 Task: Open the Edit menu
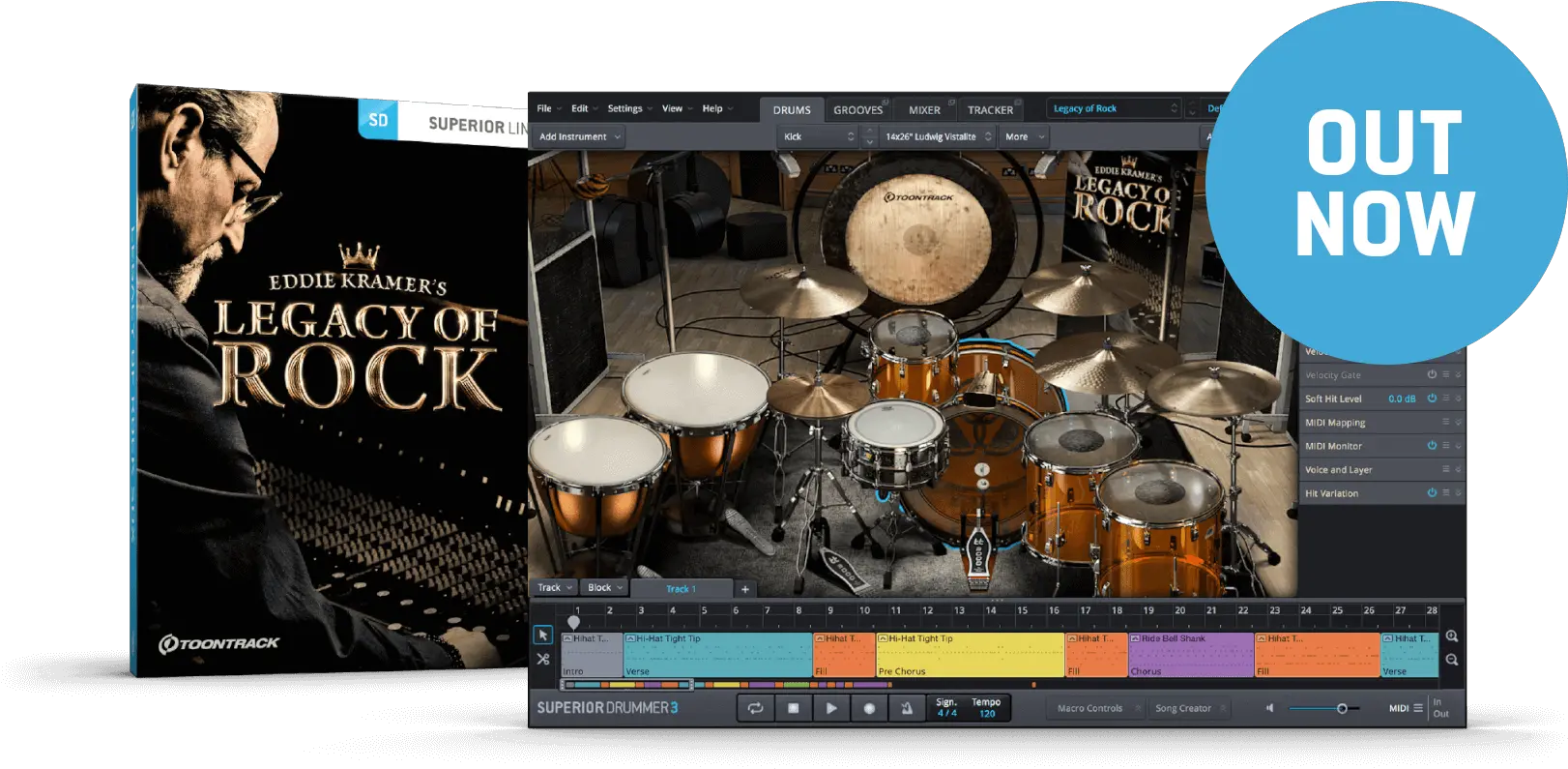(x=584, y=108)
